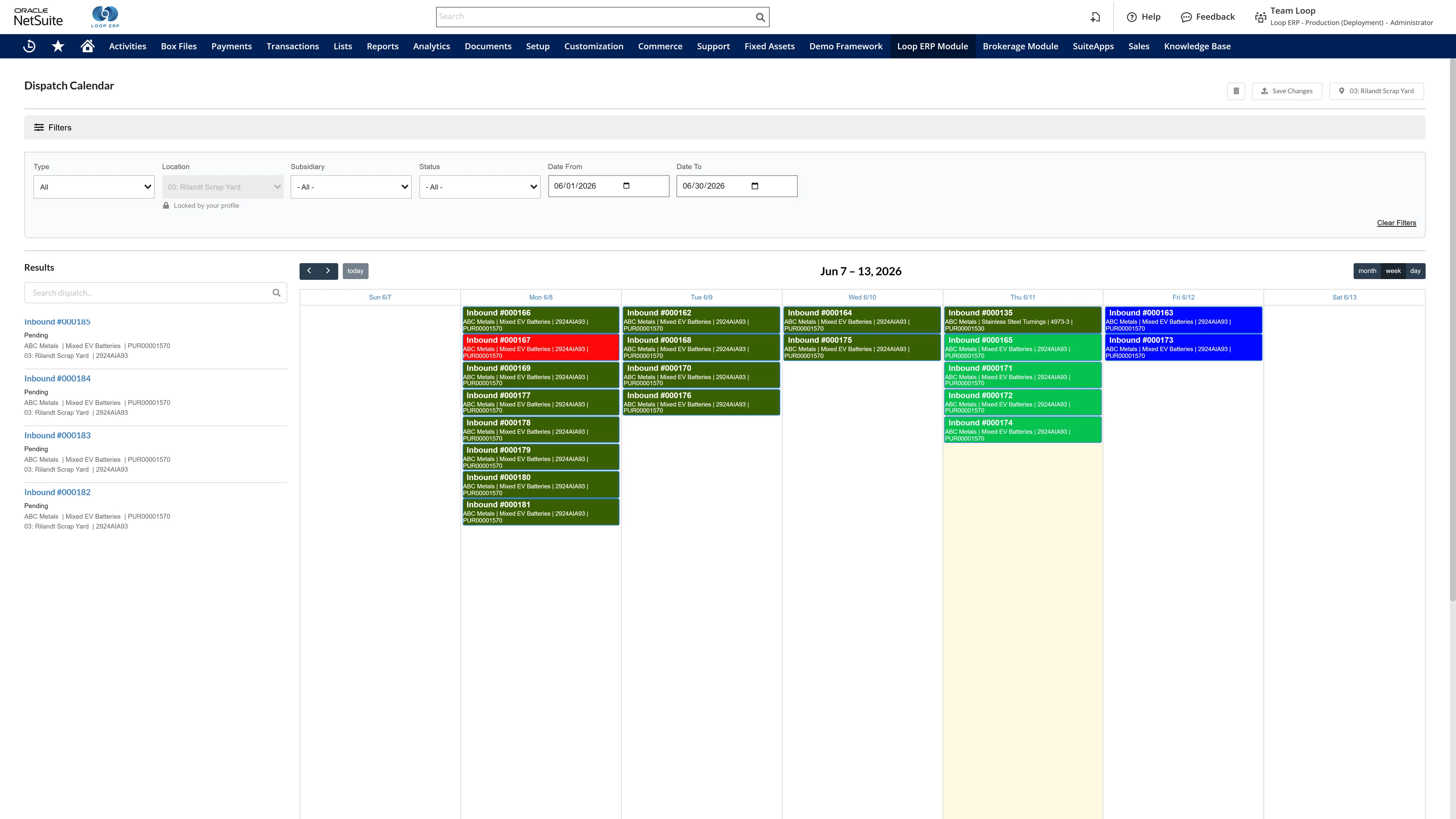The image size is (1456, 819).
Task: Open the Type dropdown
Action: point(94,187)
